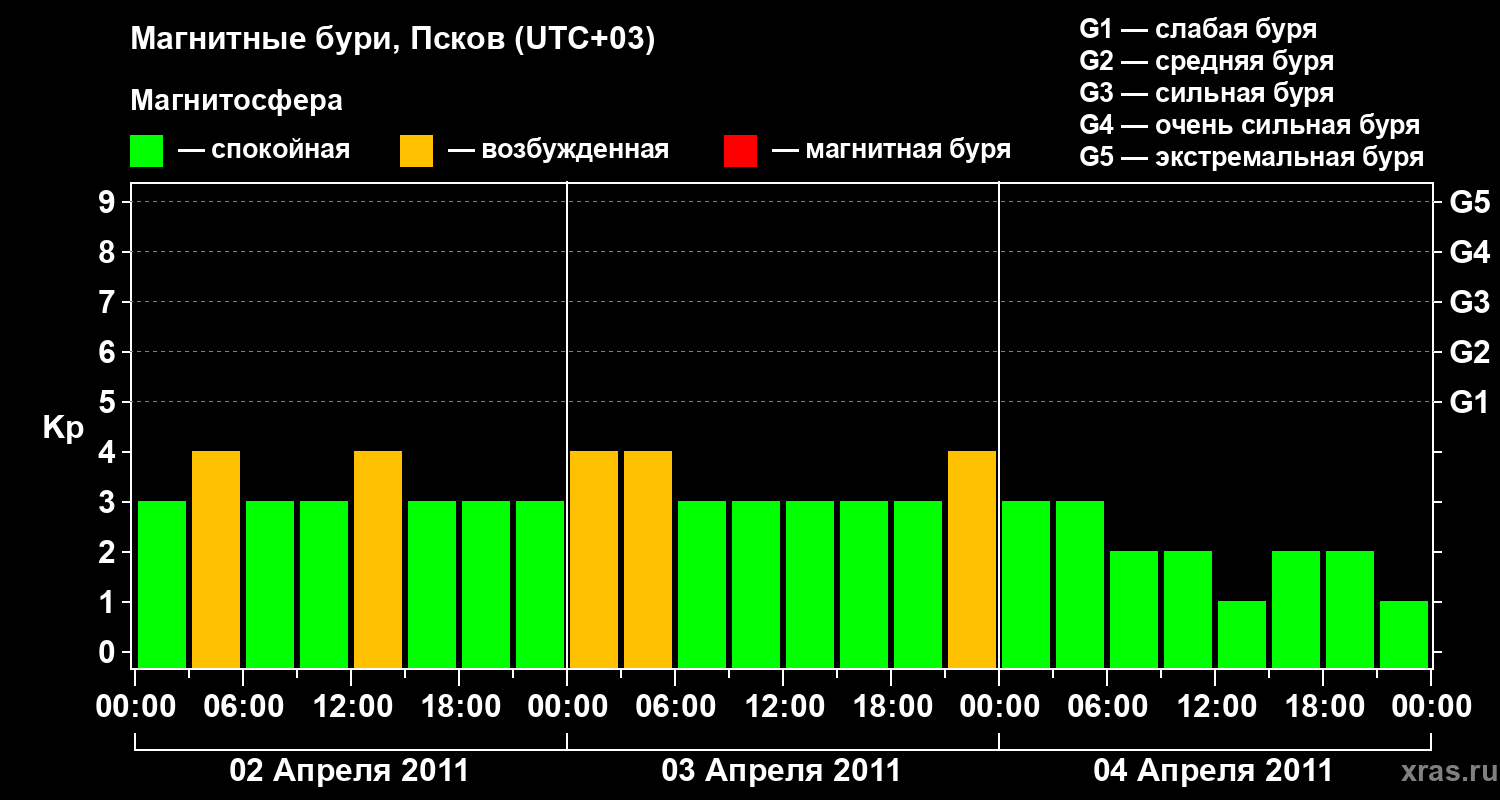
Task: Click the orange bar at 03:00 on 03 April
Action: (648, 559)
